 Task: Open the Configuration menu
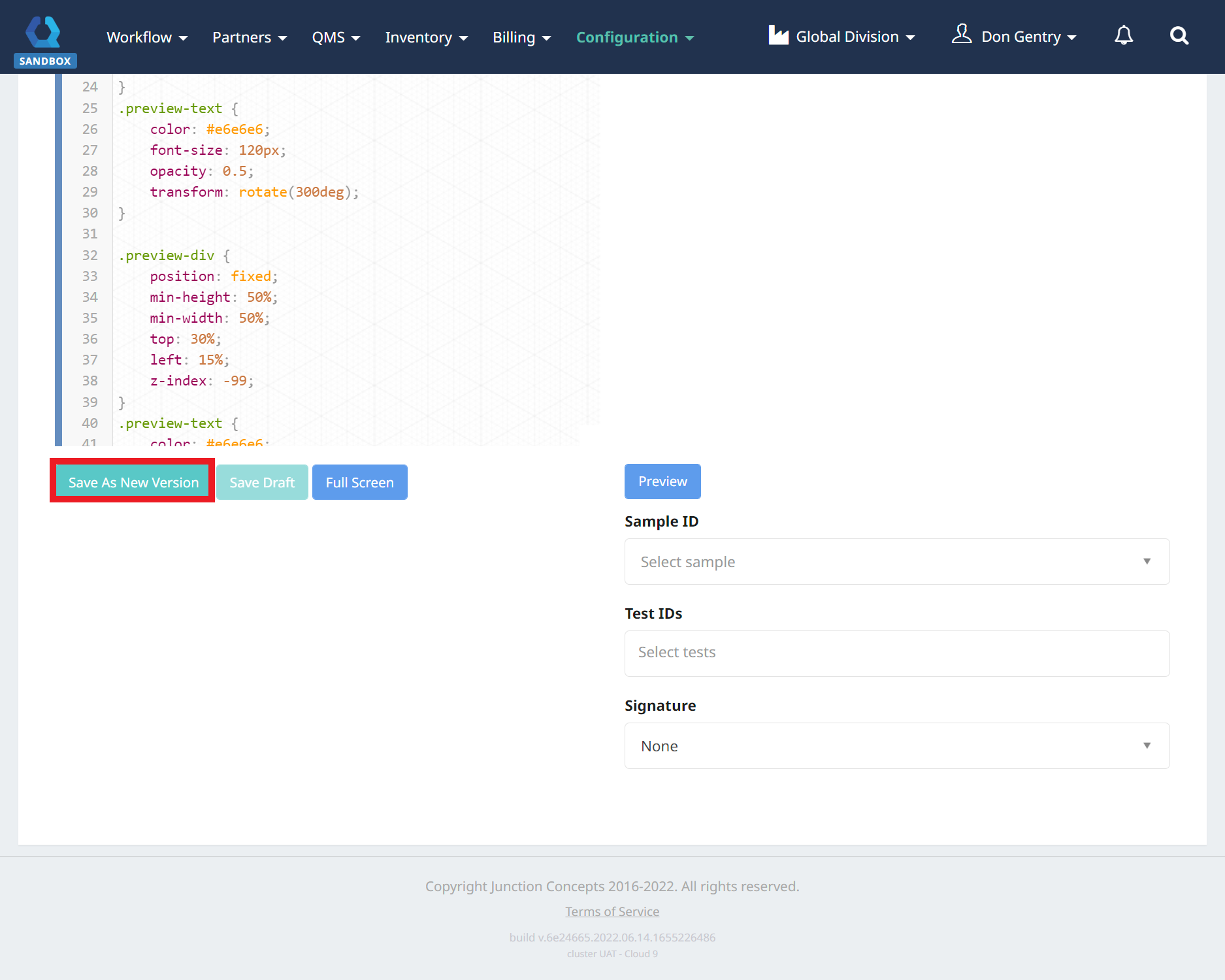pos(634,38)
